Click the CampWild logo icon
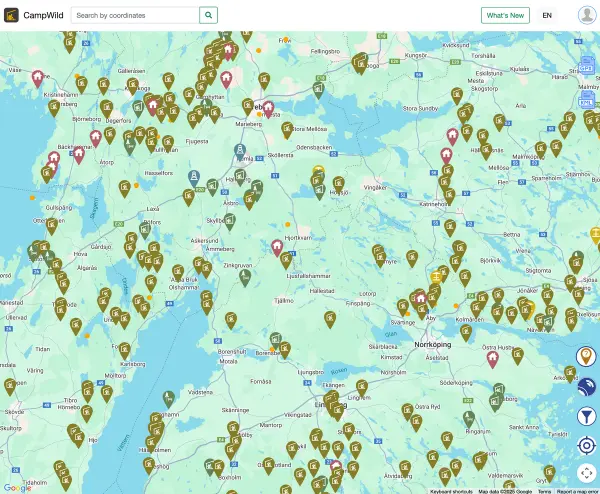The height and width of the screenshot is (494, 600). [x=11, y=15]
